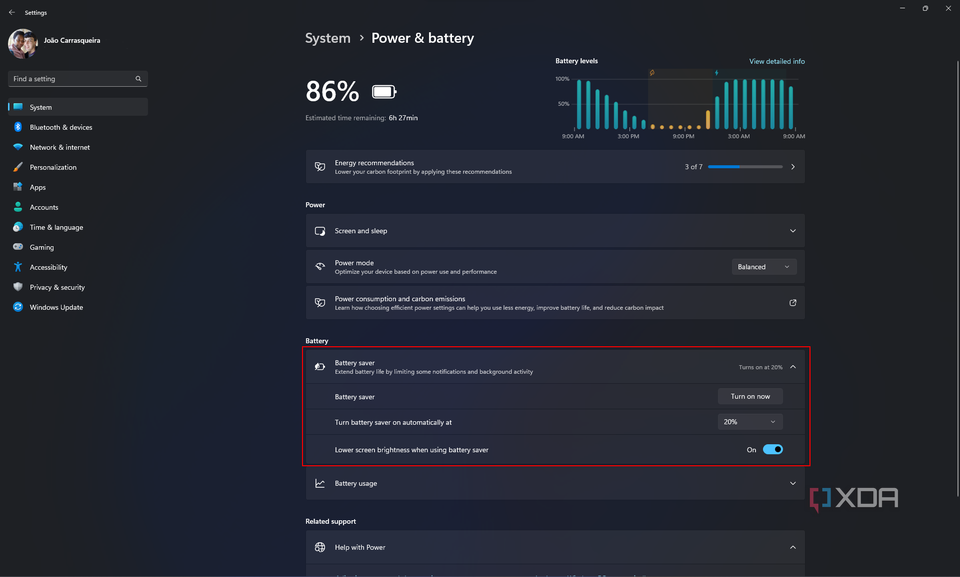
Task: Click the Privacy & security shield icon
Action: pyautogui.click(x=18, y=287)
